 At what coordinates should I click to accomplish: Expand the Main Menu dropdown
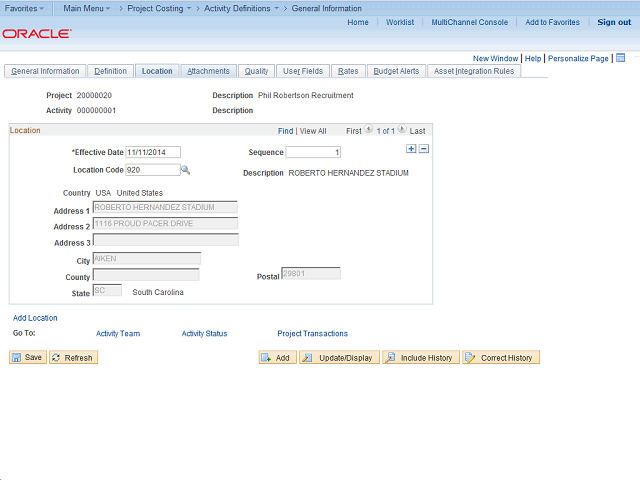[87, 8]
